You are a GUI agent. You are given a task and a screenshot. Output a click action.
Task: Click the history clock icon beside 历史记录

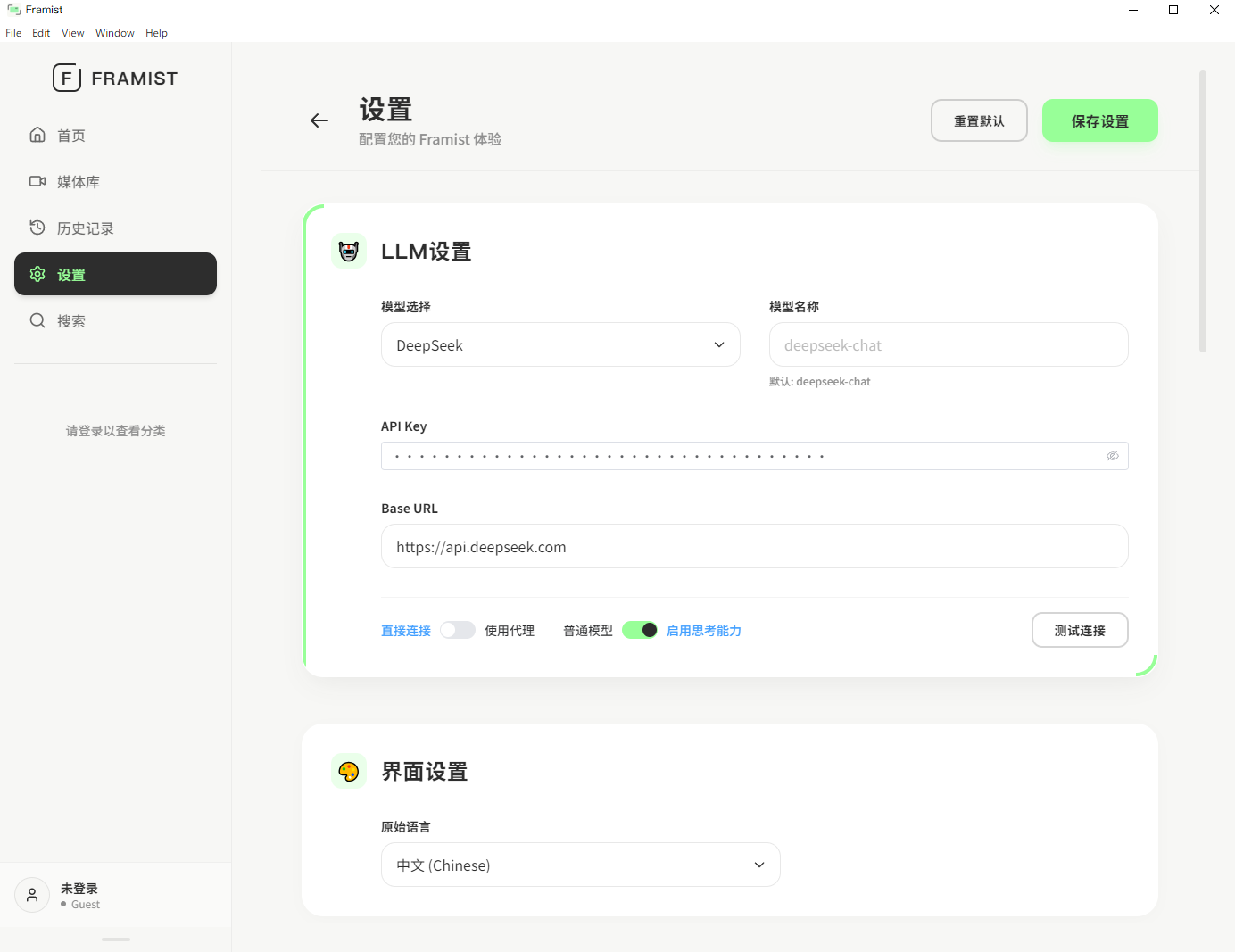[x=37, y=228]
